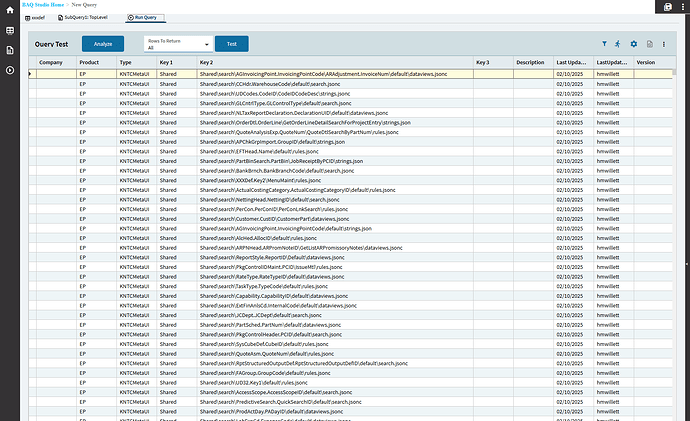This screenshot has width=690, height=421.
Task: Click the Version column header
Action: (x=653, y=62)
